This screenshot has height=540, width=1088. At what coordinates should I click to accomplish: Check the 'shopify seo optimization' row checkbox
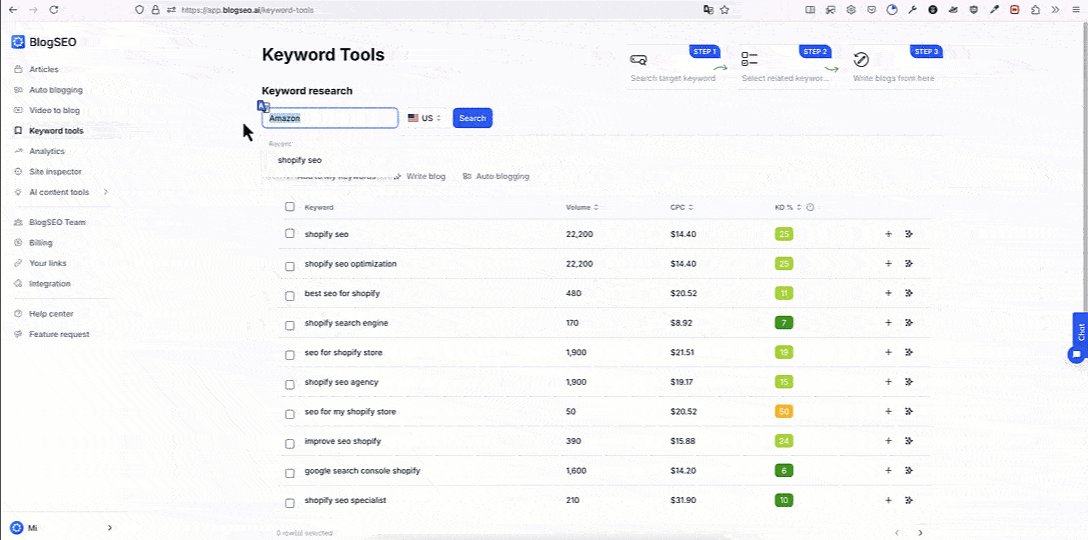290,266
